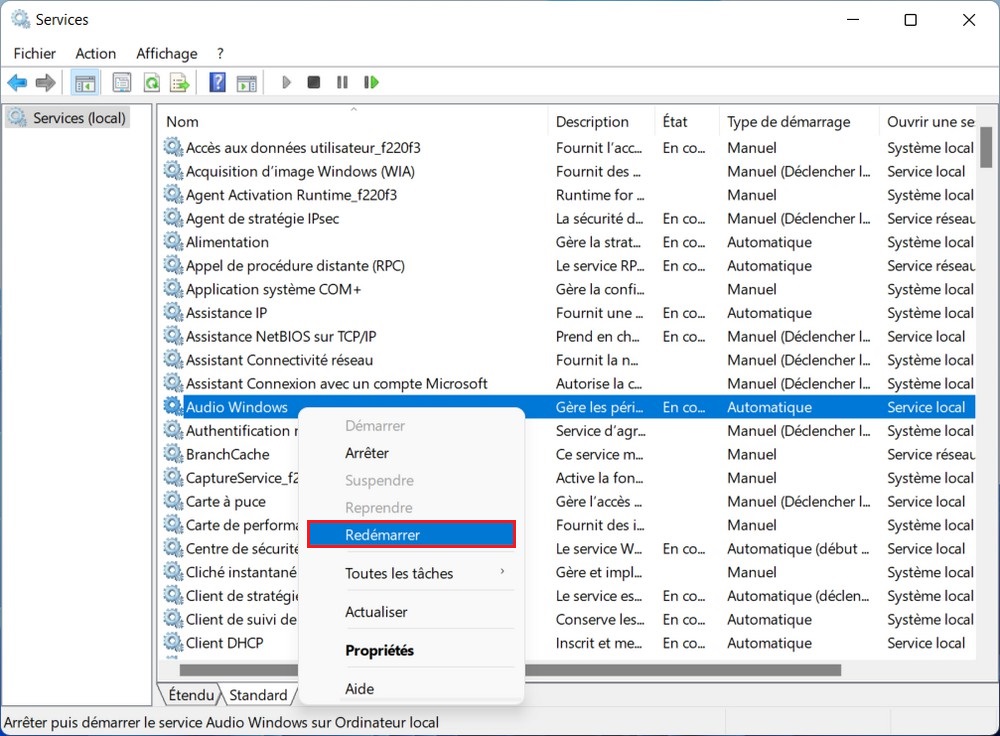Viewport: 1000px width, 736px height.
Task: Open the Affichage menu
Action: pyautogui.click(x=167, y=54)
